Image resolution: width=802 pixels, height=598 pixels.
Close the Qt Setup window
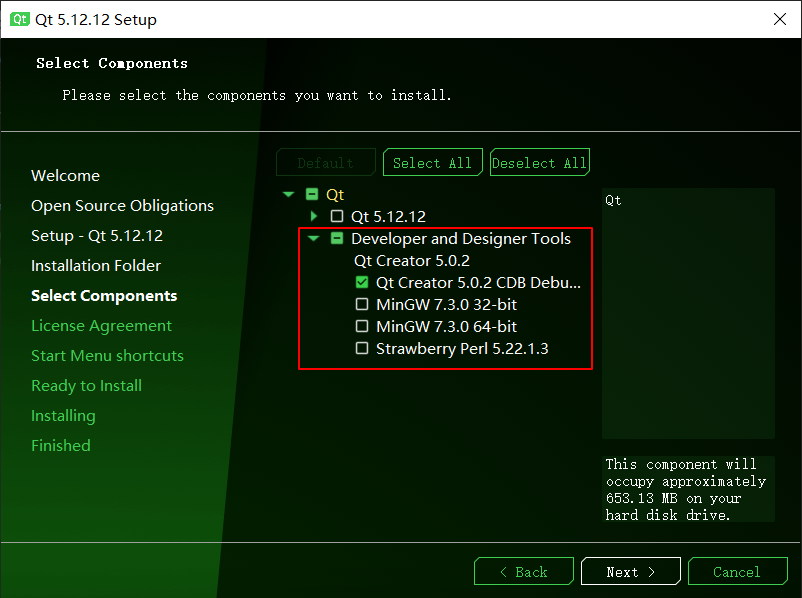pyautogui.click(x=779, y=19)
